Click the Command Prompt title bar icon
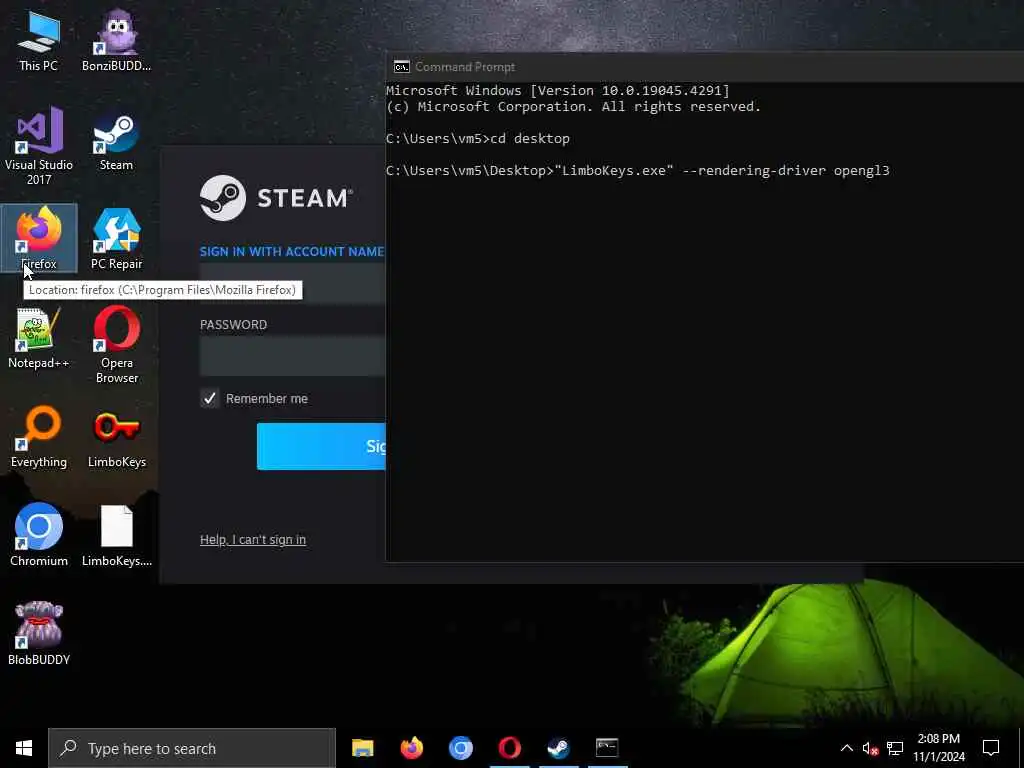 coord(402,67)
